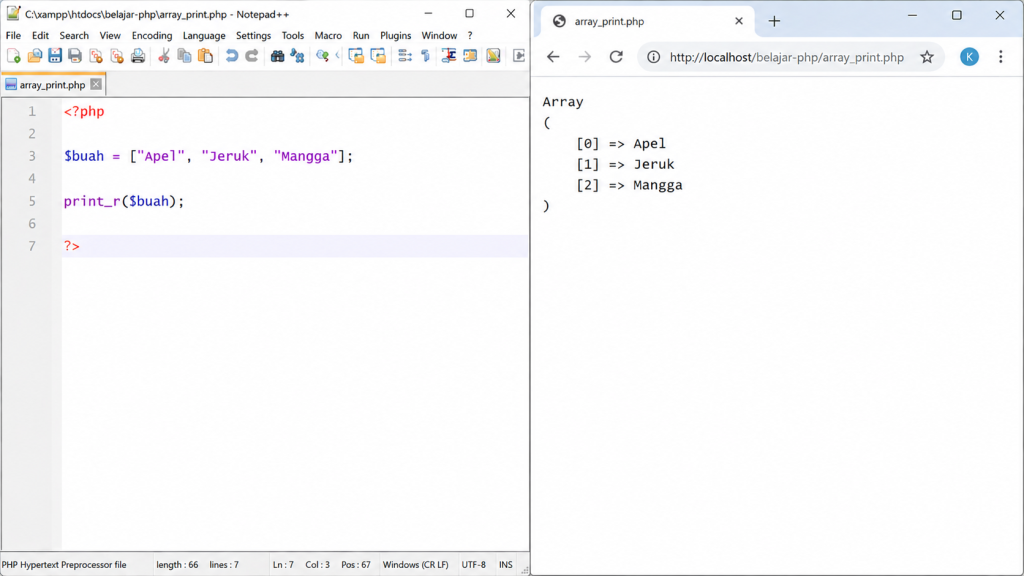Toggle Show All Characters pilcrow icon
Viewport: 1024px width, 576px height.
click(426, 56)
